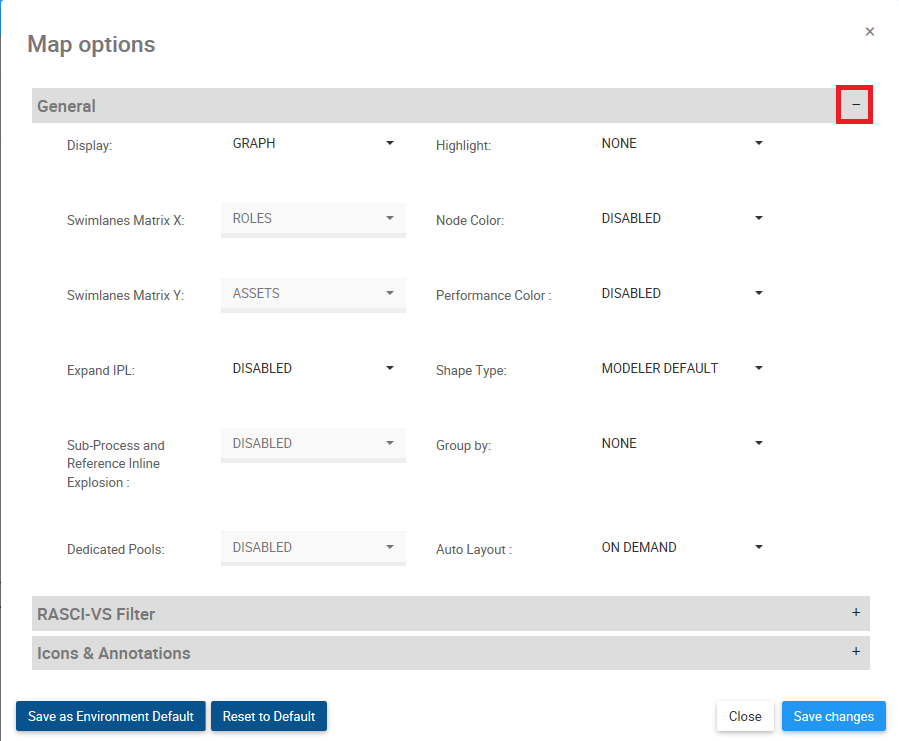Click Save as Environment Default button
This screenshot has width=899, height=741.
[x=111, y=716]
